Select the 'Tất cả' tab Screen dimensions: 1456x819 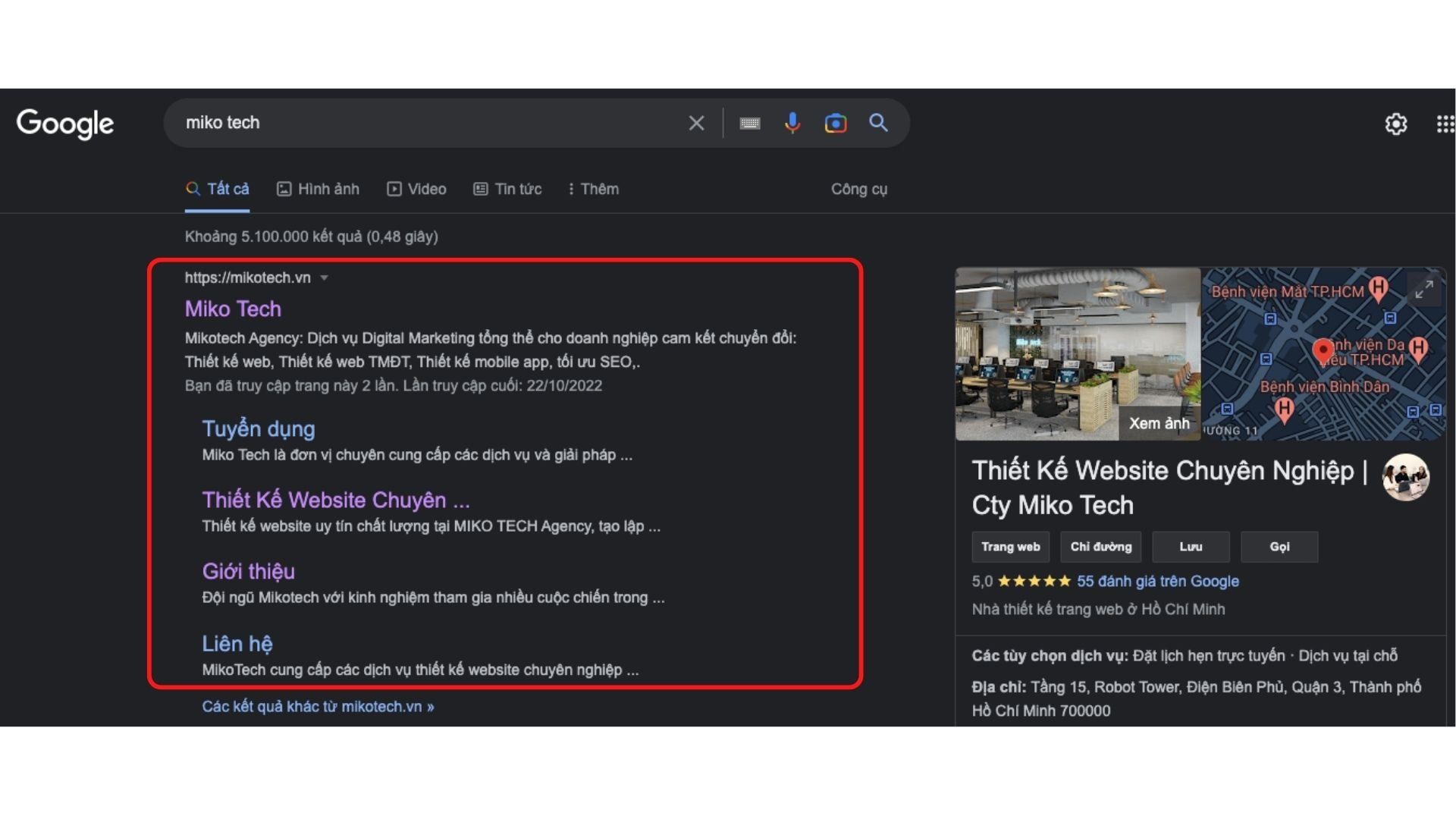[218, 189]
